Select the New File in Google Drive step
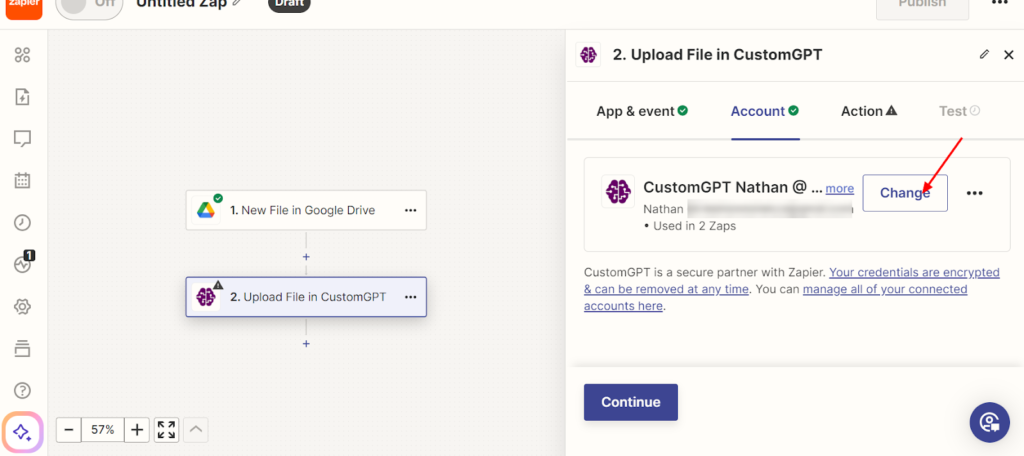This screenshot has width=1024, height=456. pos(306,210)
